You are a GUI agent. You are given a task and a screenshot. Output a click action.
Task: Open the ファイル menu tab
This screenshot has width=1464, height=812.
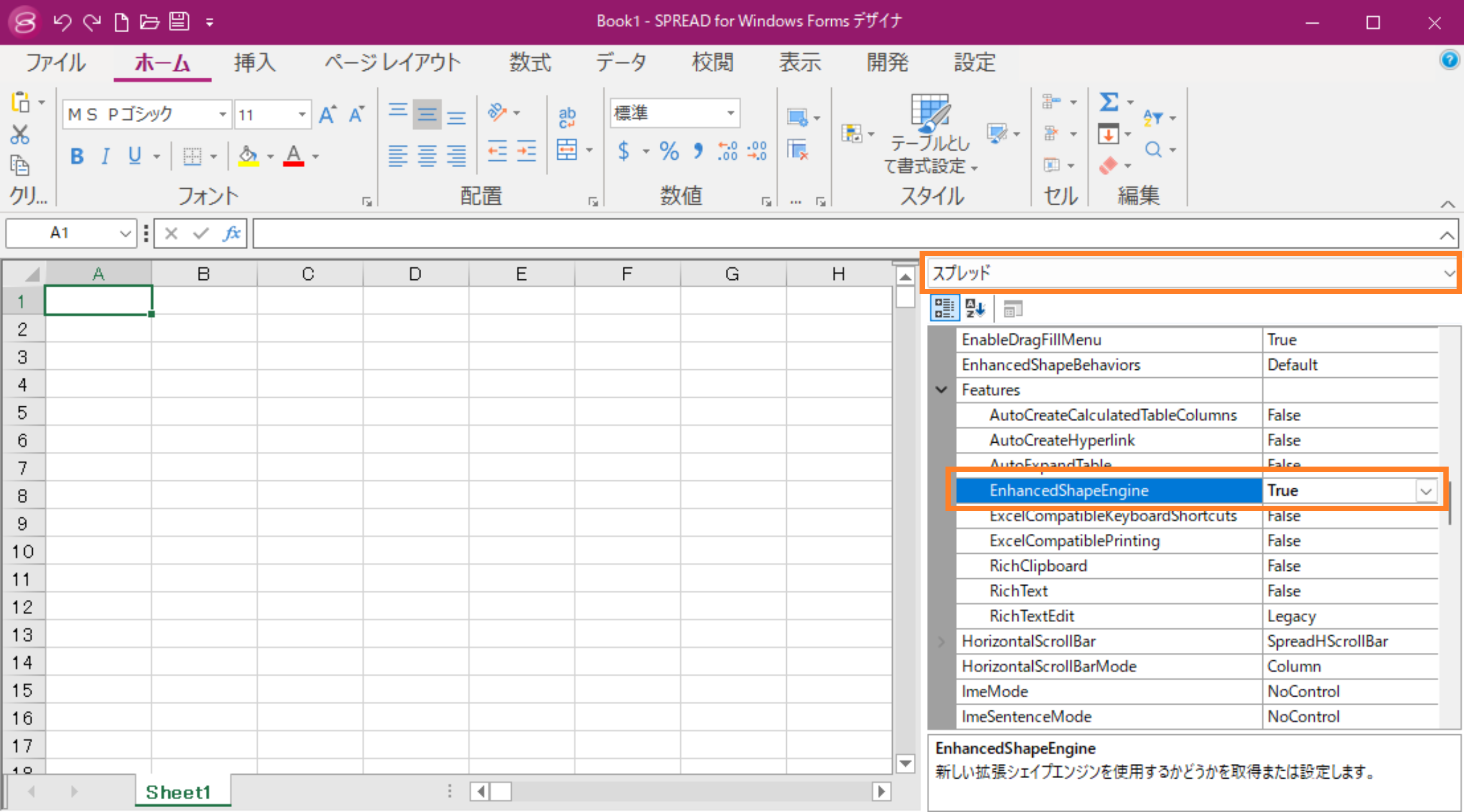coord(56,62)
